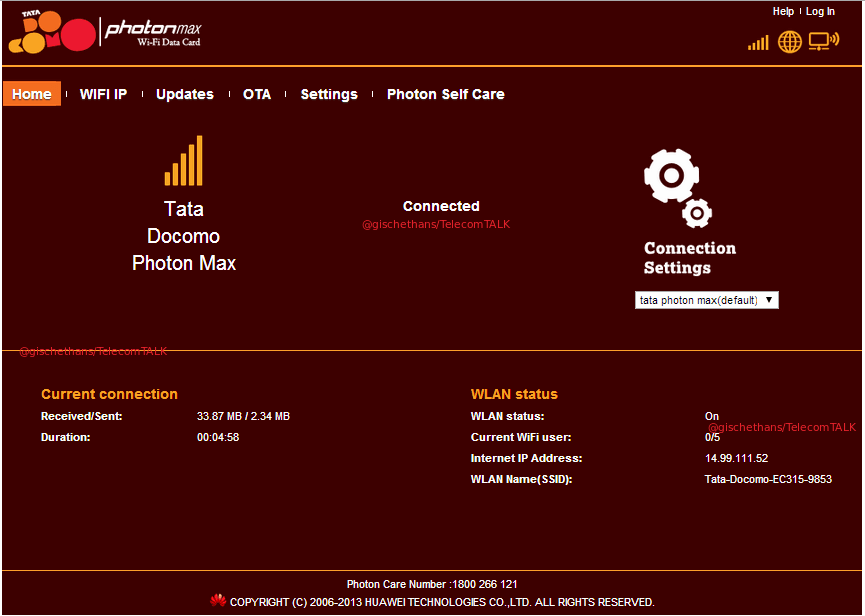Open the Photon Self Care tab

click(446, 94)
